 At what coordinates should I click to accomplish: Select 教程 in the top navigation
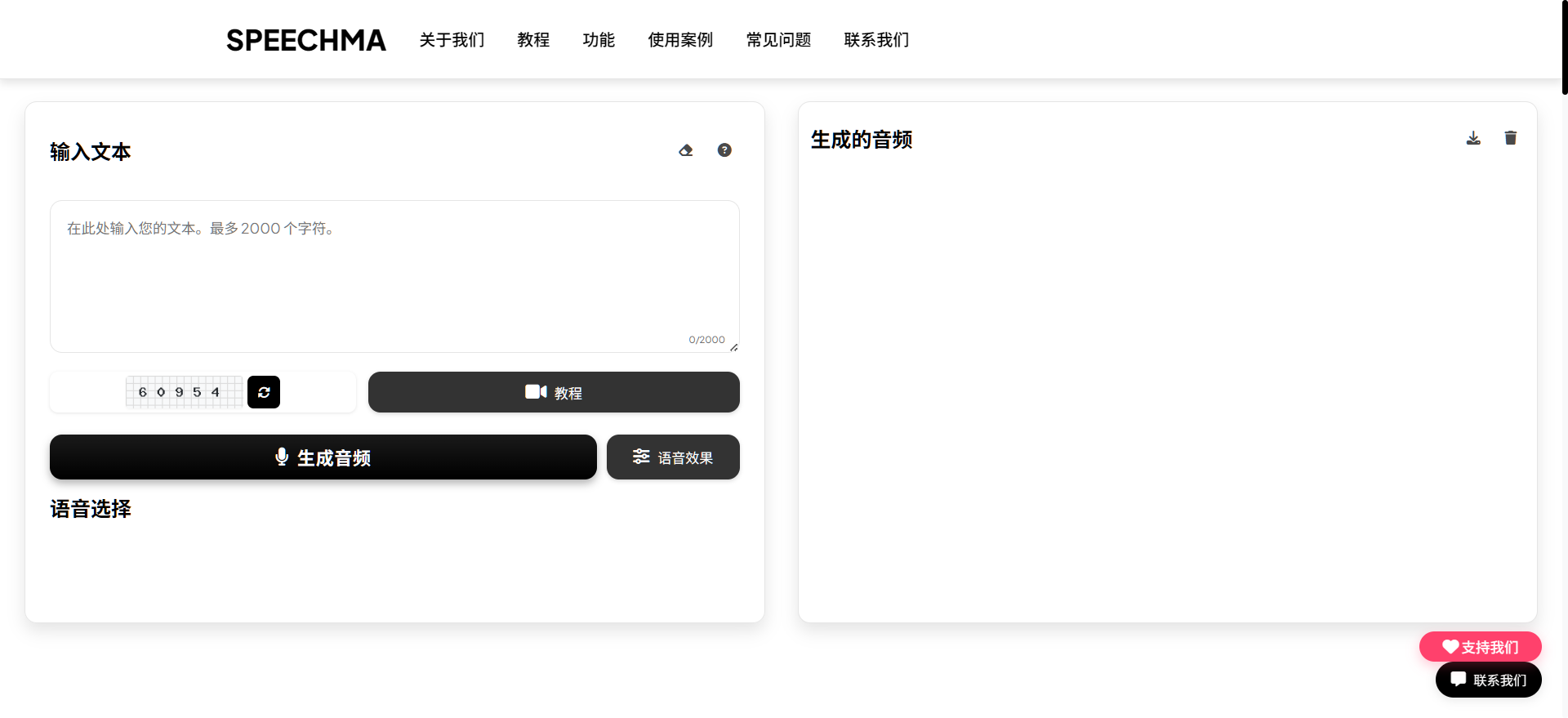tap(533, 40)
